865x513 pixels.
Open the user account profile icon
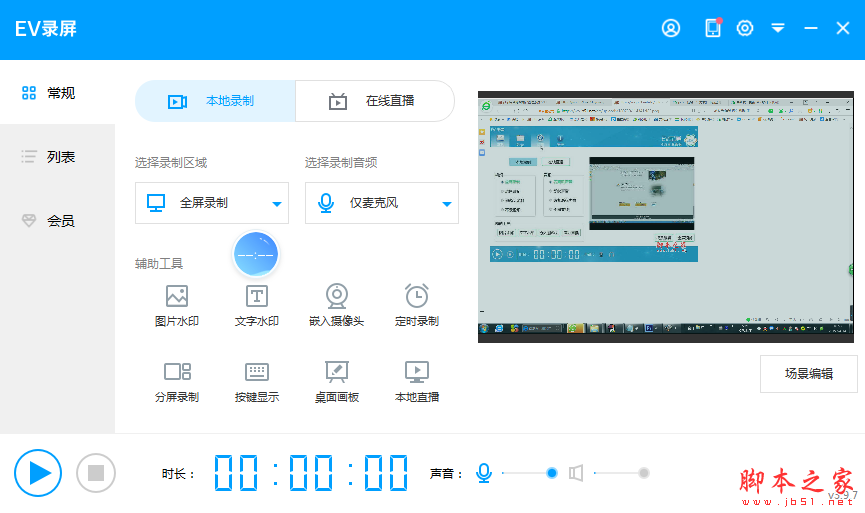click(671, 28)
